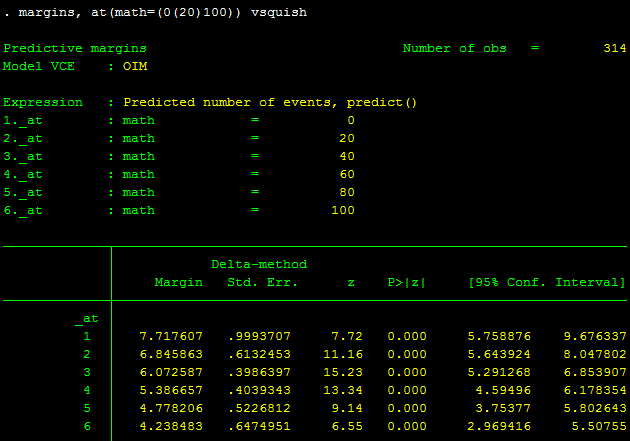Click math value 60 in 4._at row
Viewport: 630px width, 441px height.
point(346,174)
